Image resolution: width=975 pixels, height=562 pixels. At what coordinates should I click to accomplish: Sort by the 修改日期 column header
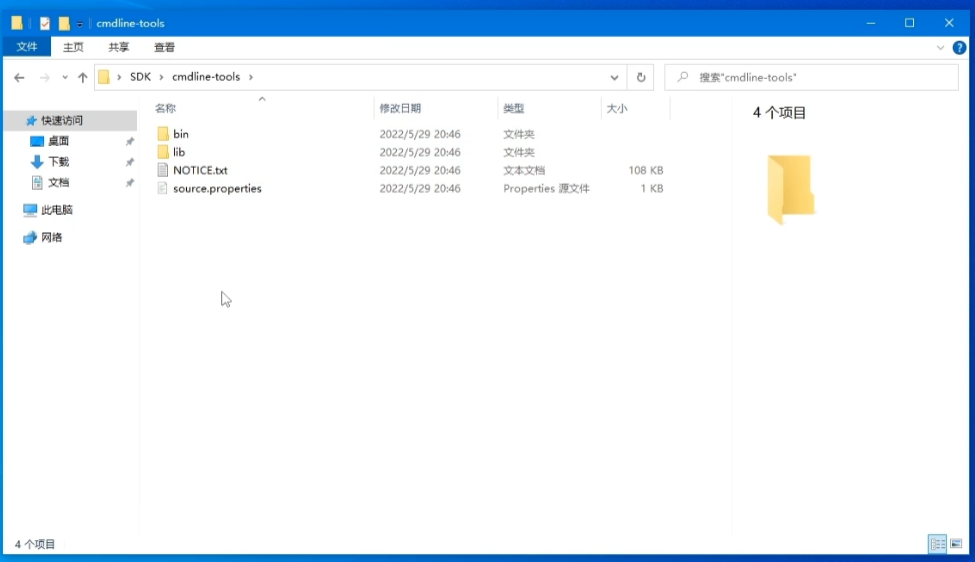click(400, 108)
